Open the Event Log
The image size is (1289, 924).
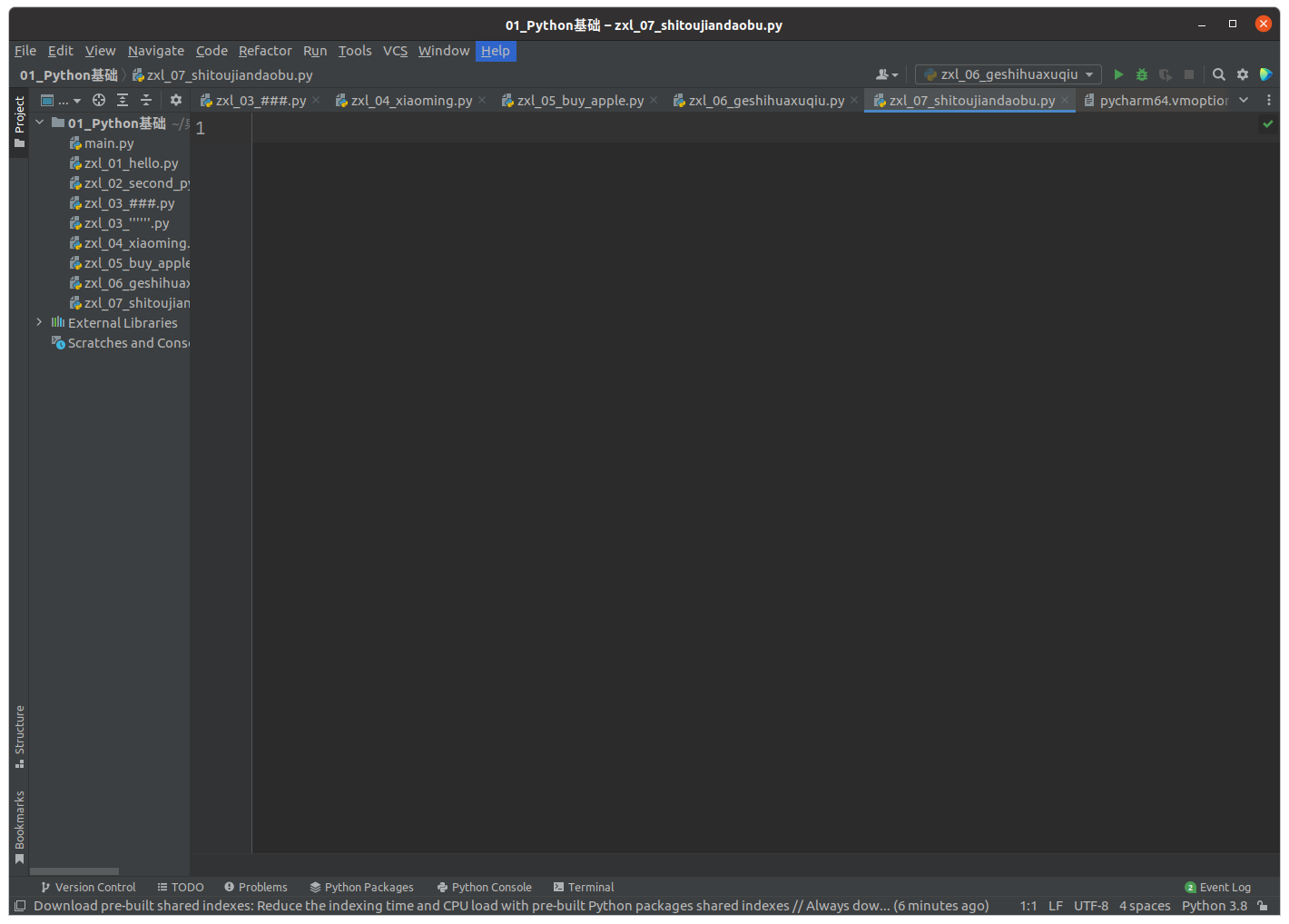1217,887
